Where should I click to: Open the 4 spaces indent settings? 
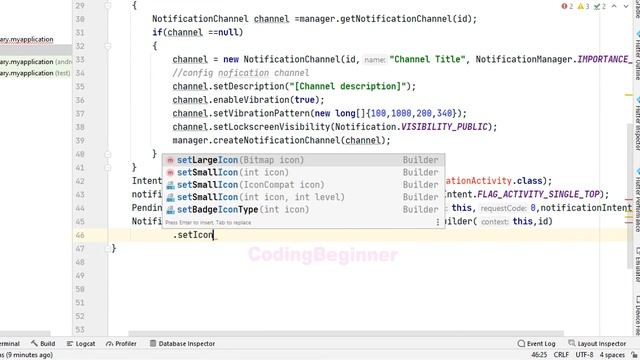[612, 355]
